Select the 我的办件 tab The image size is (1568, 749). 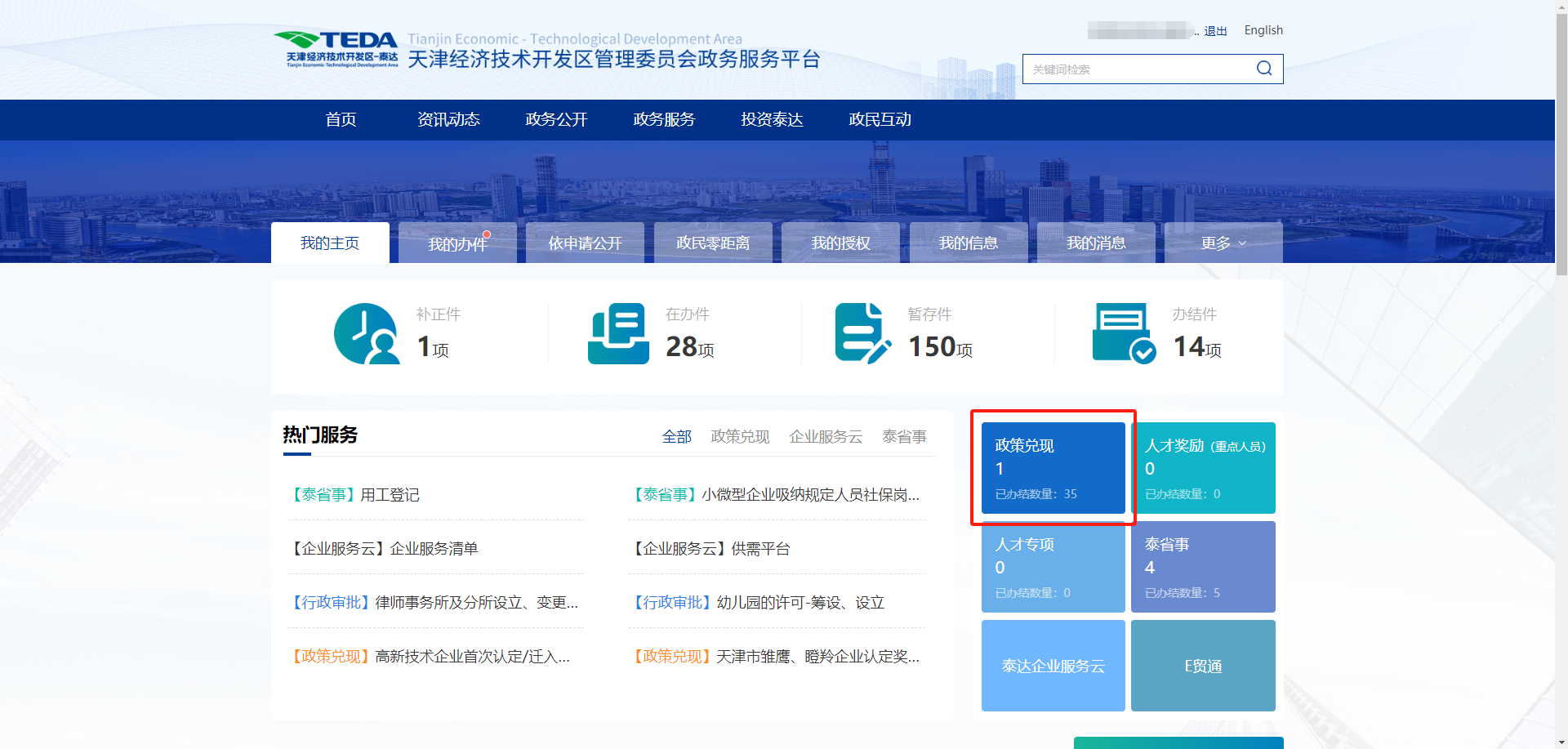click(x=457, y=243)
